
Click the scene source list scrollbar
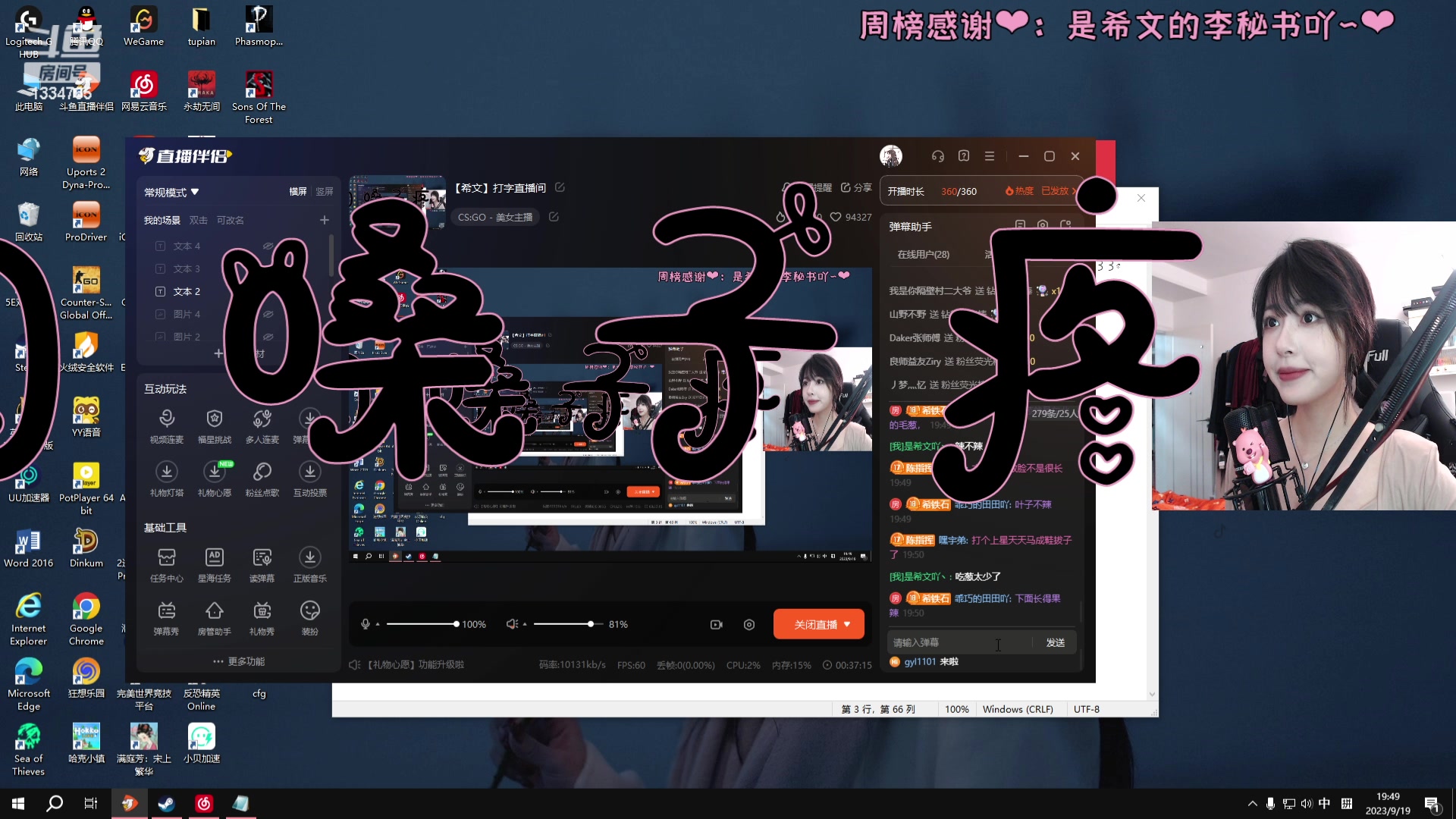coord(331,256)
